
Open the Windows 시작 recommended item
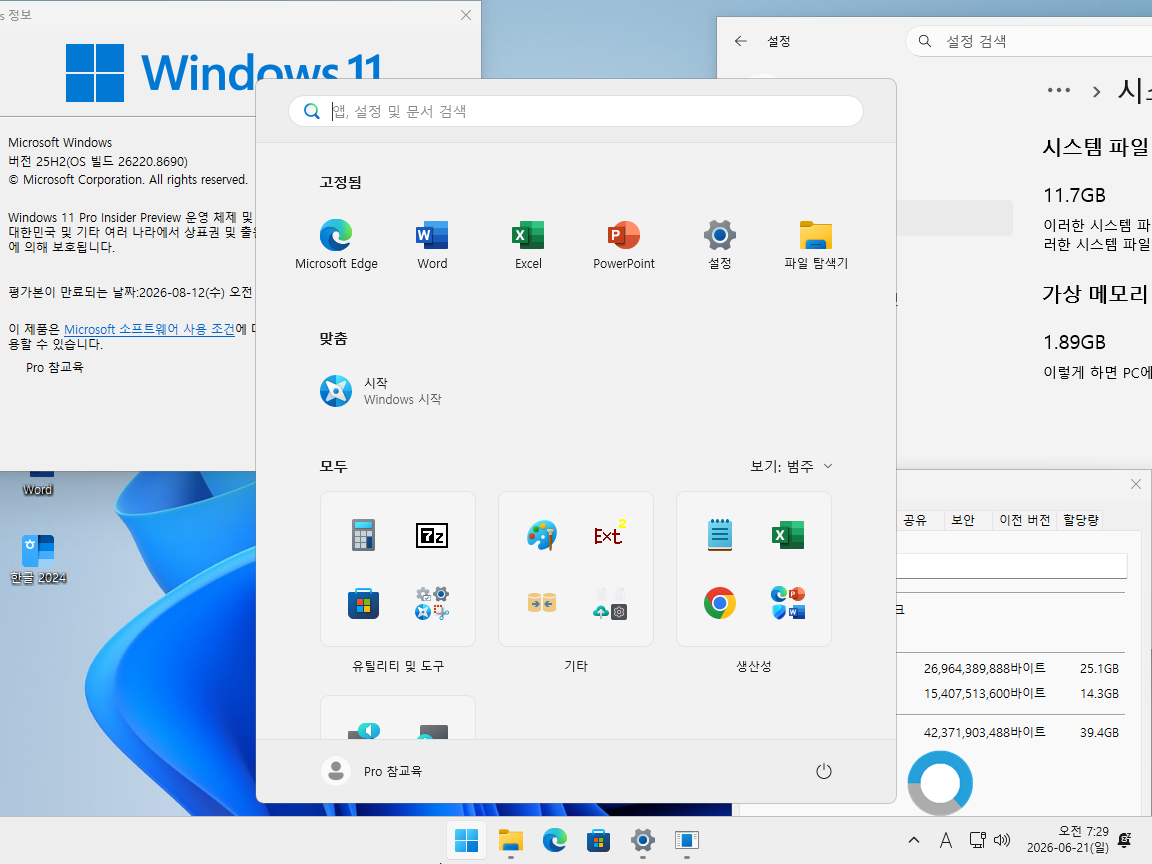pos(381,391)
